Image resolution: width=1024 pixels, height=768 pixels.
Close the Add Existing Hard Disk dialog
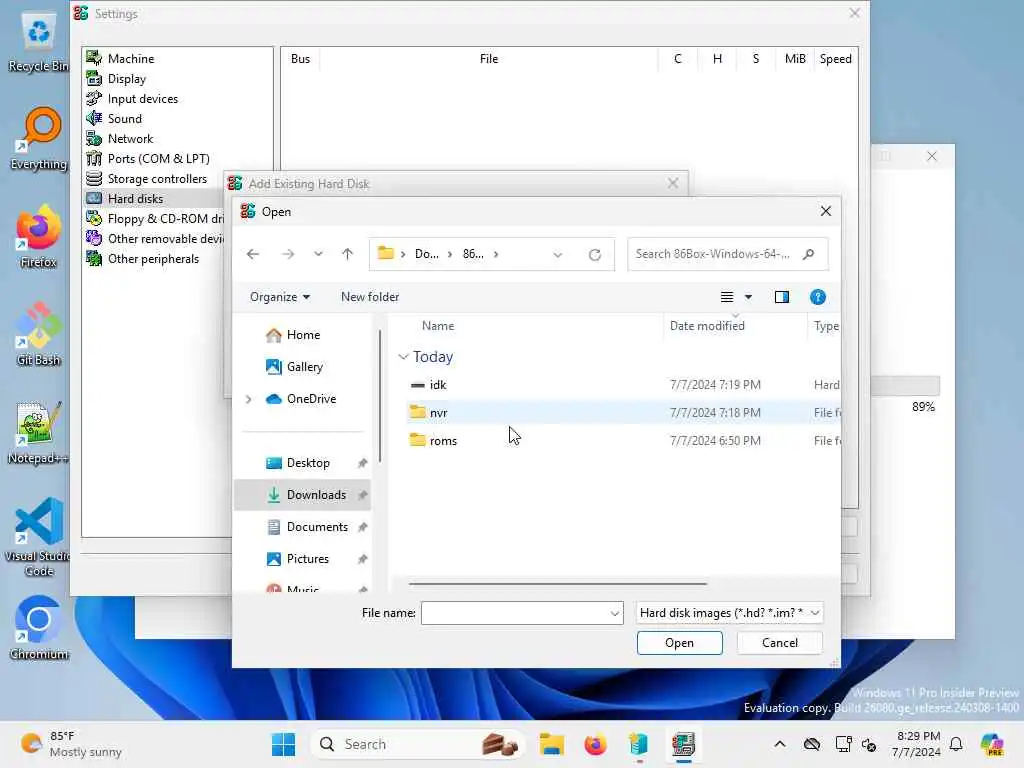(673, 184)
